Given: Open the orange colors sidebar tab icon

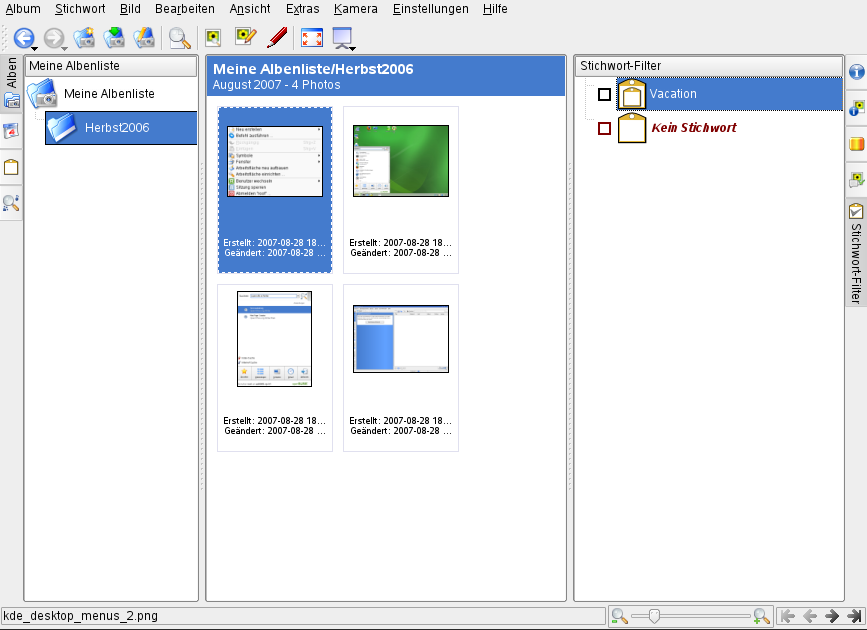Looking at the screenshot, I should (x=856, y=143).
